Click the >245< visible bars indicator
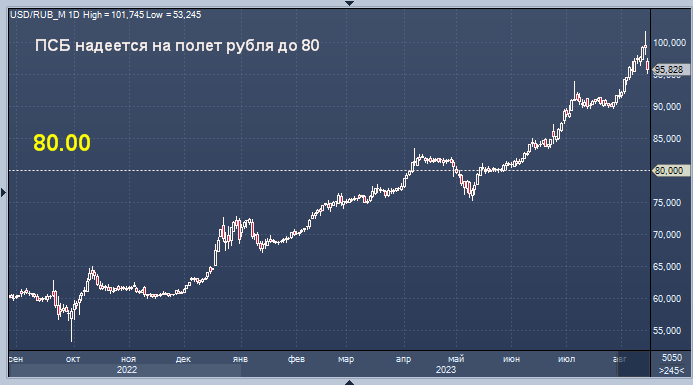This screenshot has height=385, width=693. pos(672,370)
